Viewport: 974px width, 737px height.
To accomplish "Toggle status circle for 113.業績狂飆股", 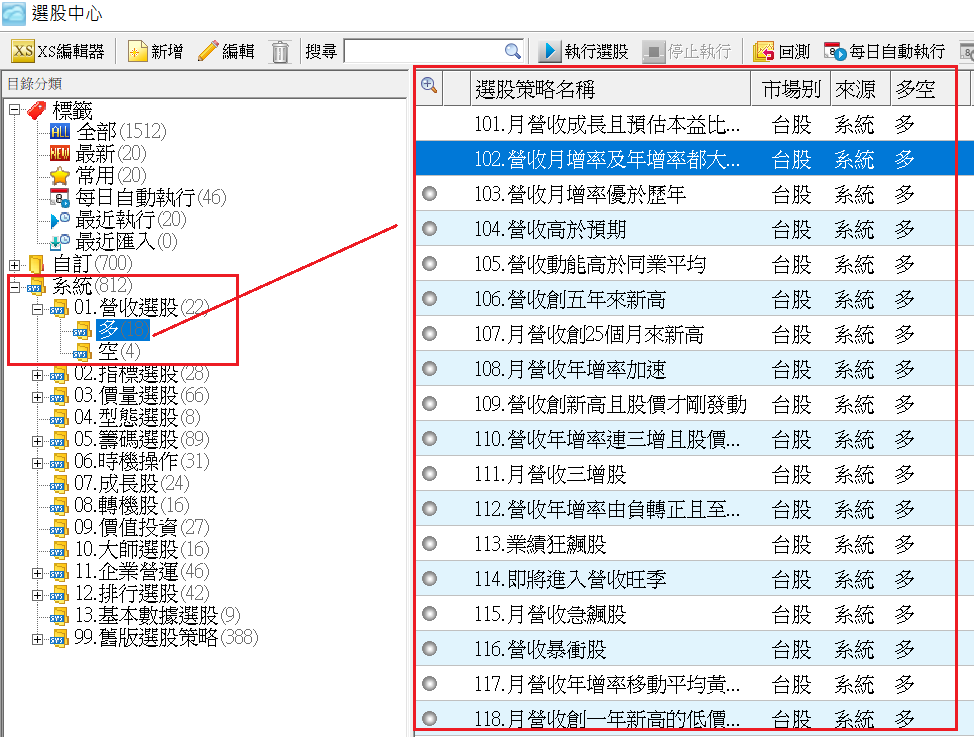I will coord(430,544).
